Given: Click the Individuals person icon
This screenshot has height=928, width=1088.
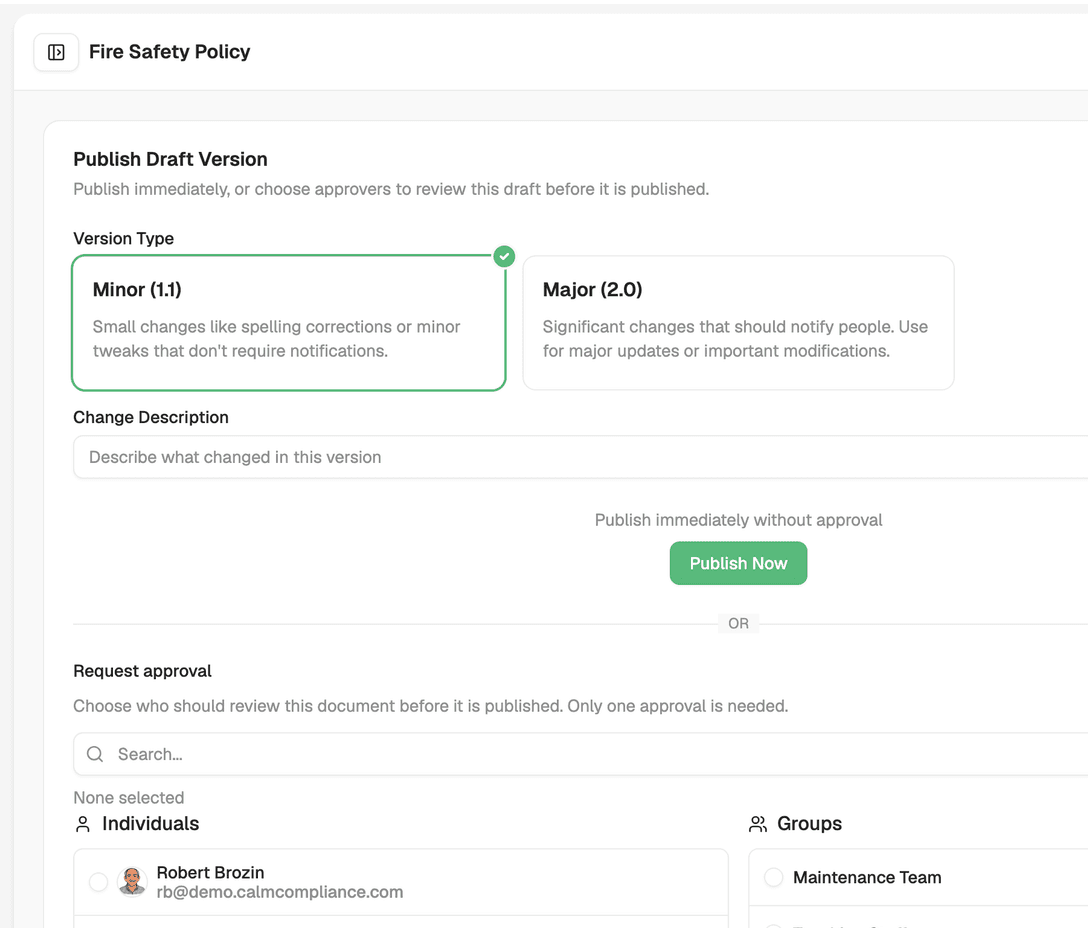Looking at the screenshot, I should tap(83, 824).
